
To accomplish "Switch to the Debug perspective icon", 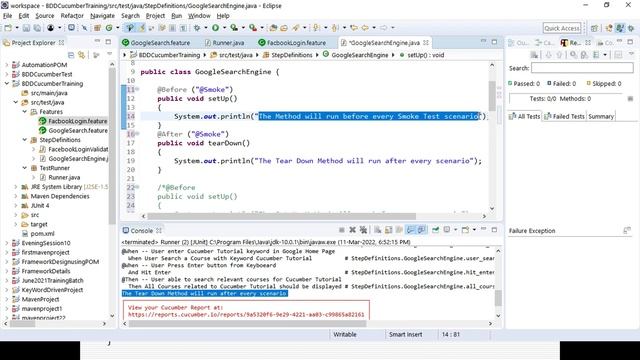I will tap(631, 28).
